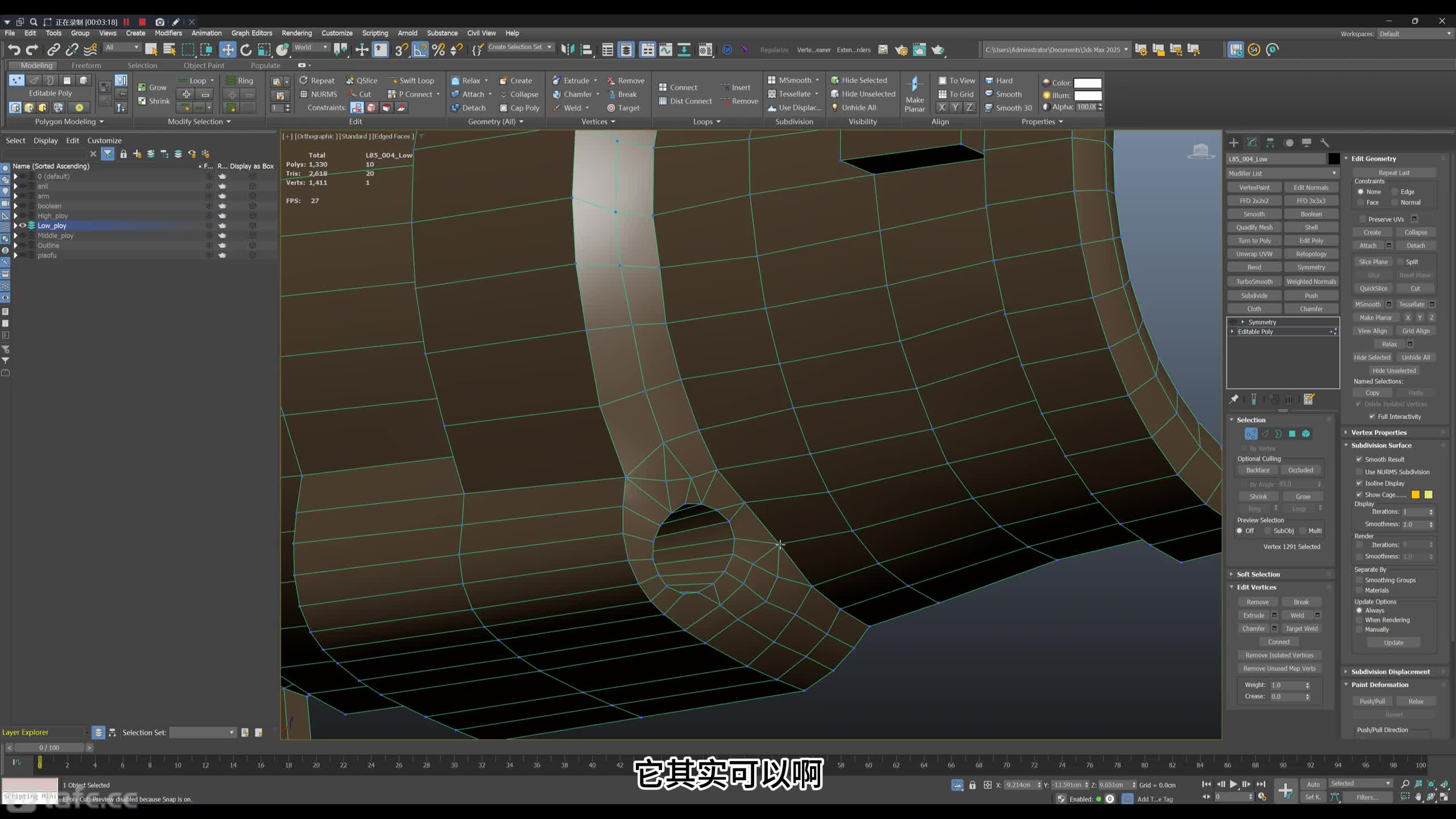Expand the Soft Selection rollout
The width and height of the screenshot is (1456, 819).
pos(1258,574)
